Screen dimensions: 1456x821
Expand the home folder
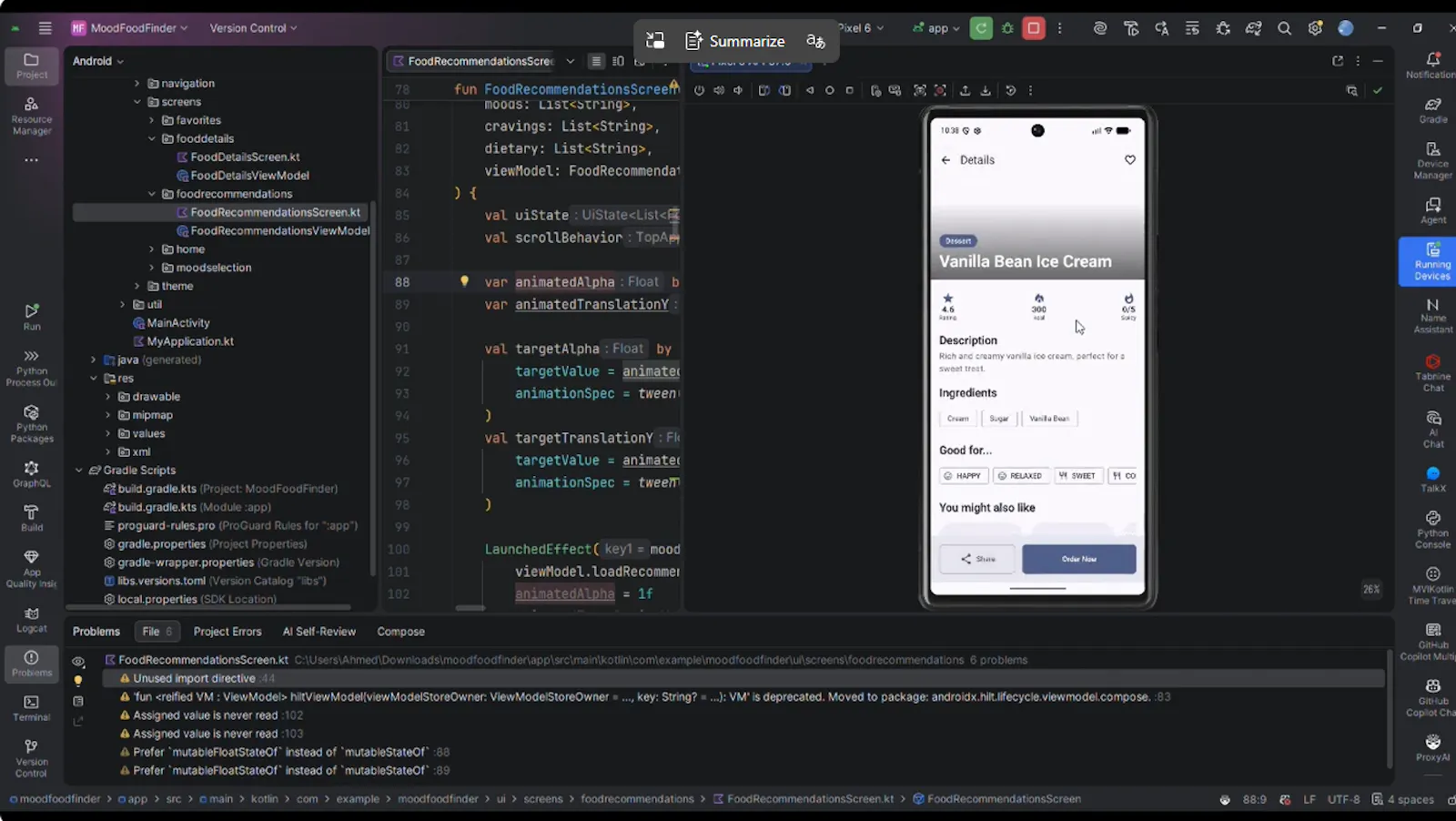[152, 248]
